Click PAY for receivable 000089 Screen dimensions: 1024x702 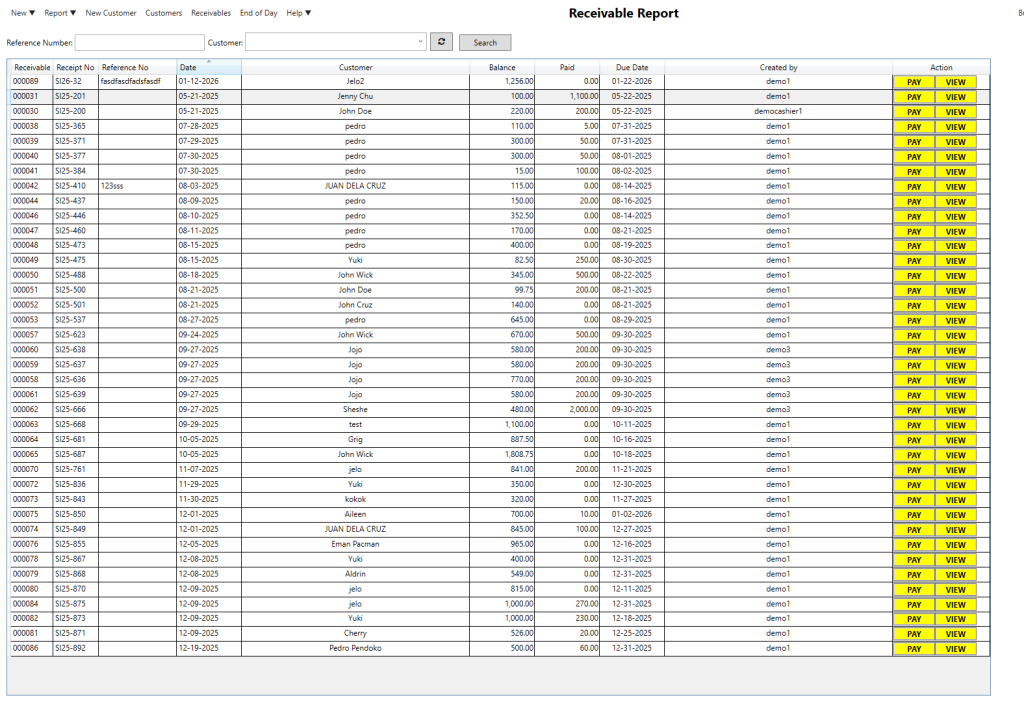tap(914, 82)
